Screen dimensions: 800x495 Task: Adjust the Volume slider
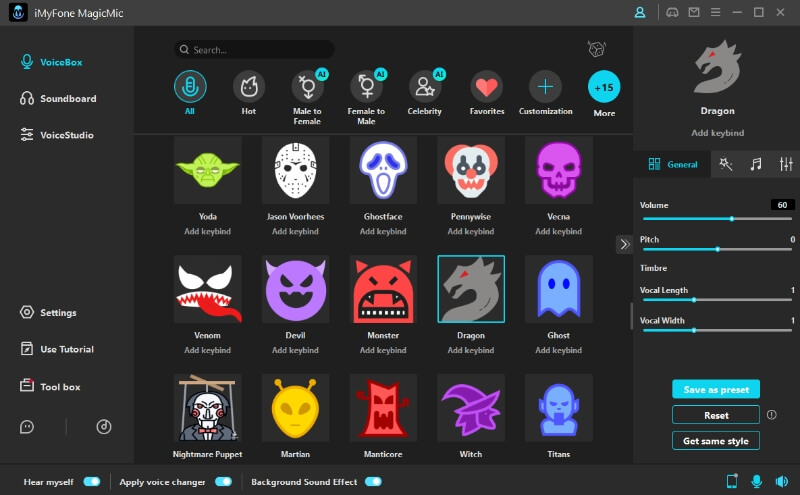717,218
